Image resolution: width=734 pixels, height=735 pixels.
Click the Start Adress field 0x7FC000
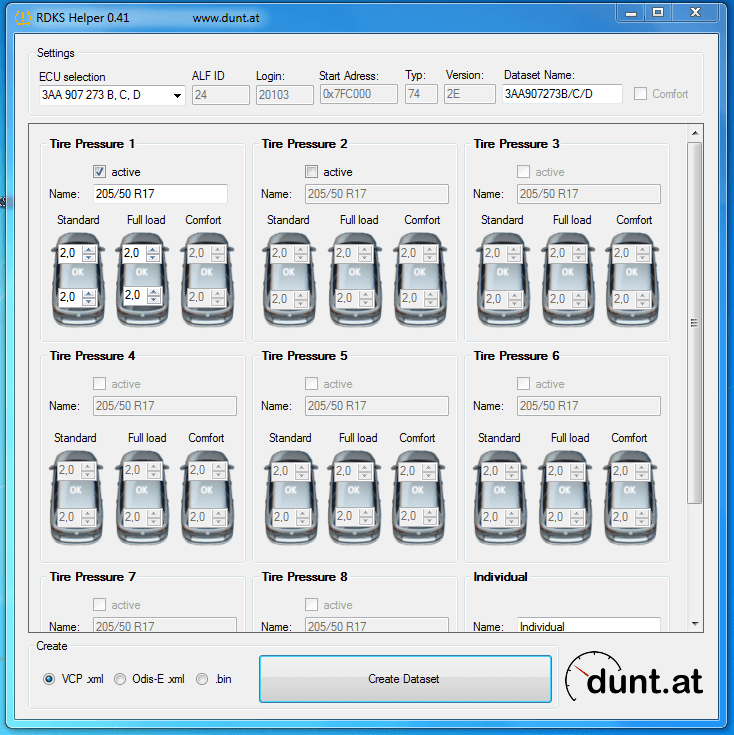(359, 94)
